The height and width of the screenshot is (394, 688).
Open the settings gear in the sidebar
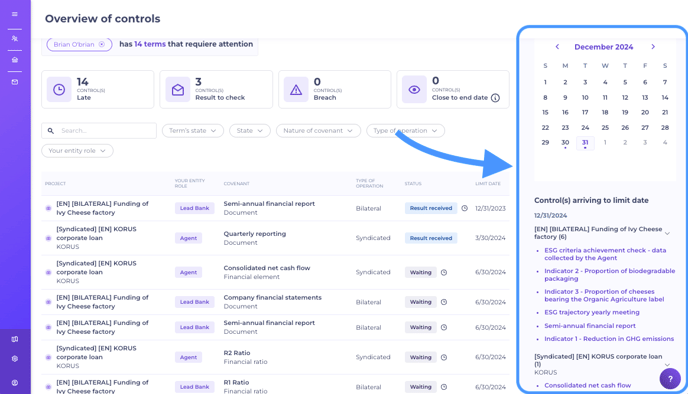tap(14, 359)
